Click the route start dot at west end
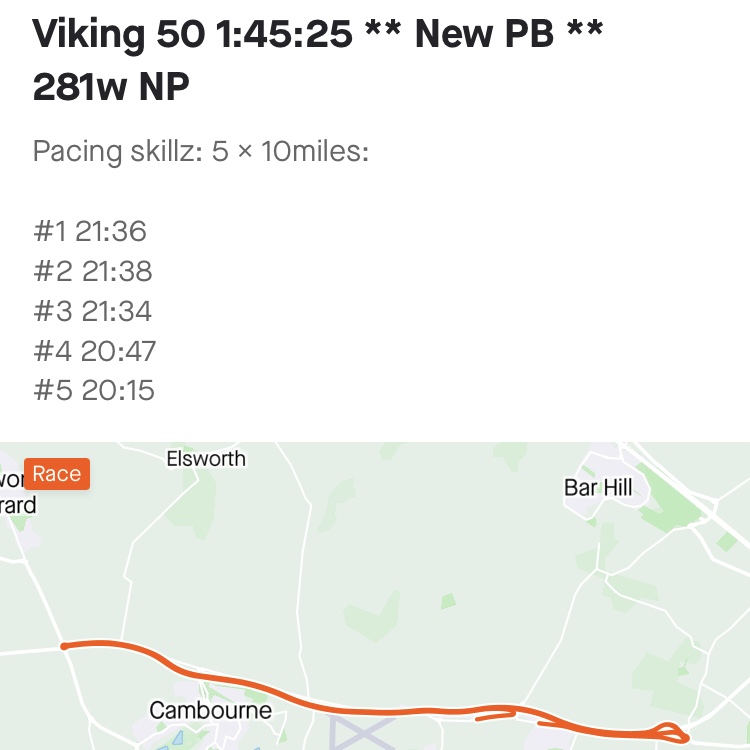 point(64,647)
